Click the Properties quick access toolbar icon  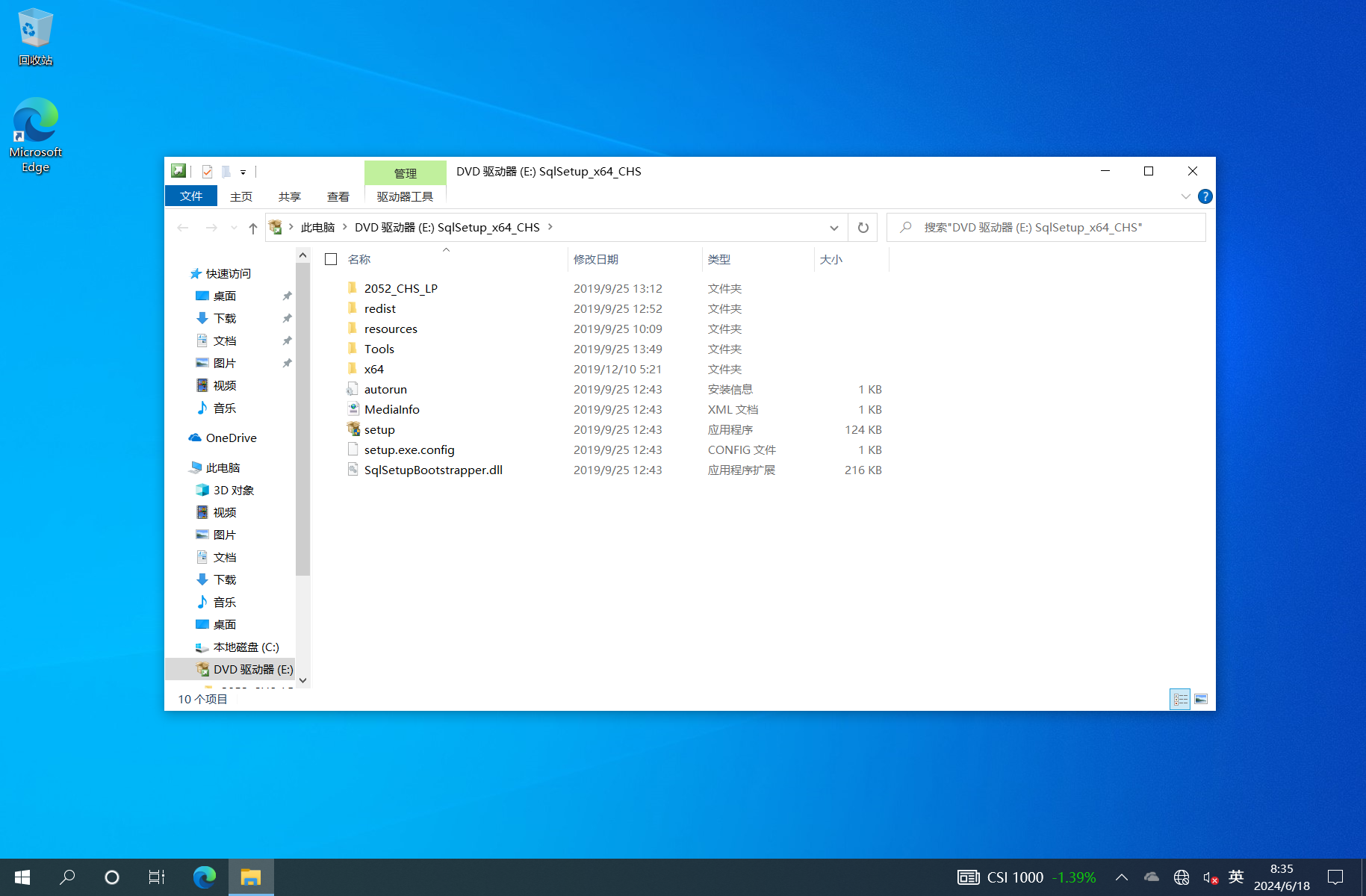pos(207,172)
